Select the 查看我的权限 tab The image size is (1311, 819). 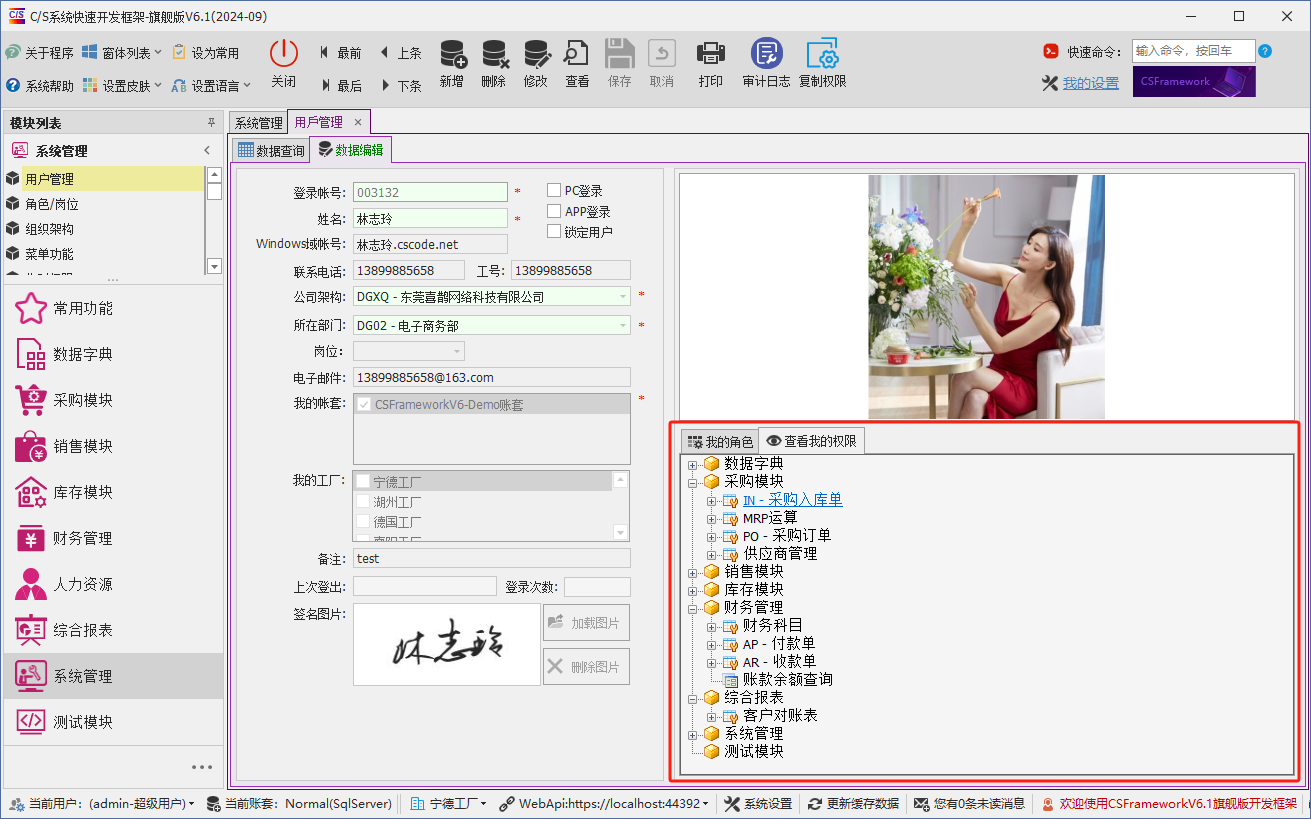811,441
